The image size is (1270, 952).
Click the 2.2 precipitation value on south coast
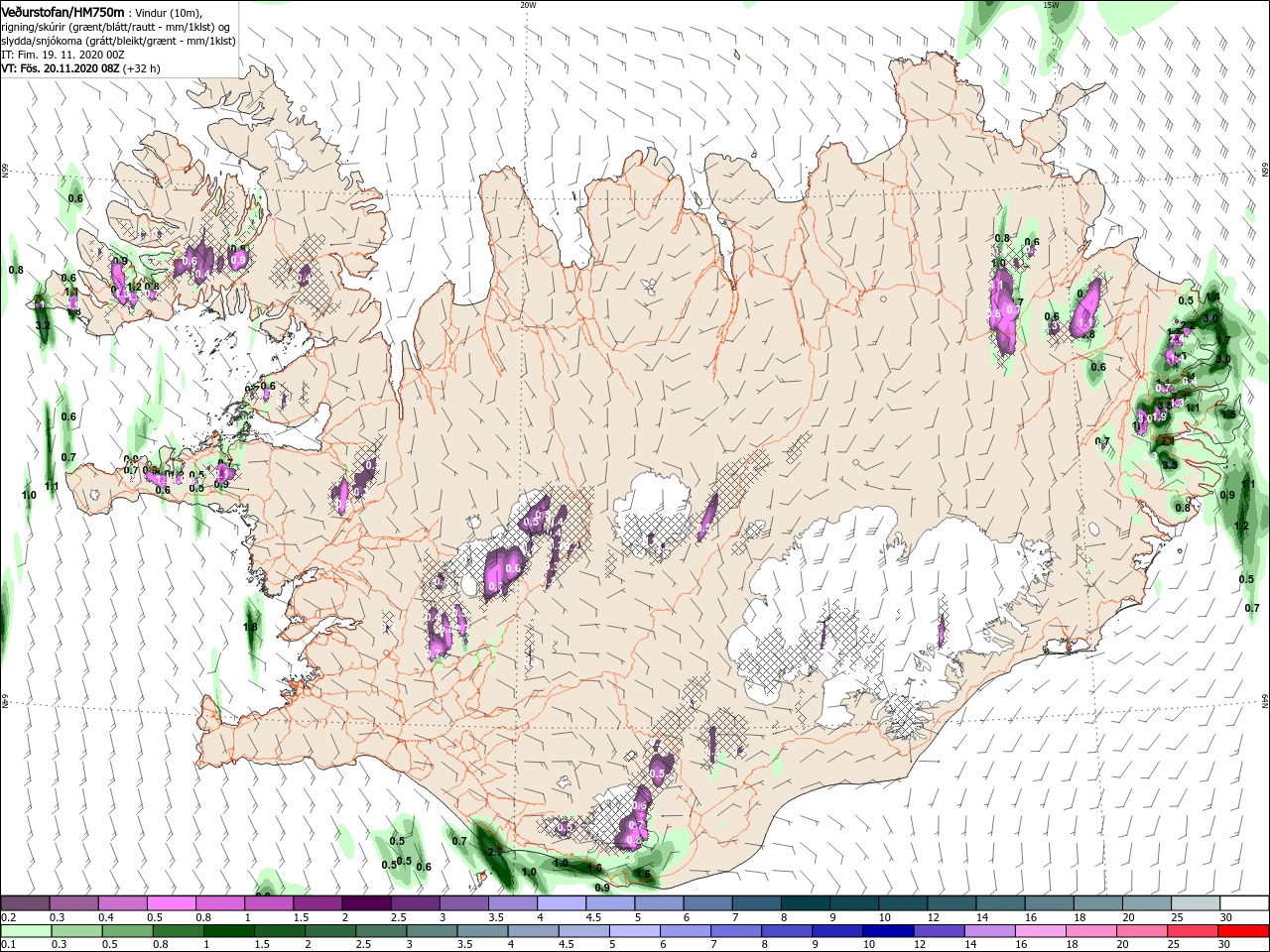(x=497, y=851)
